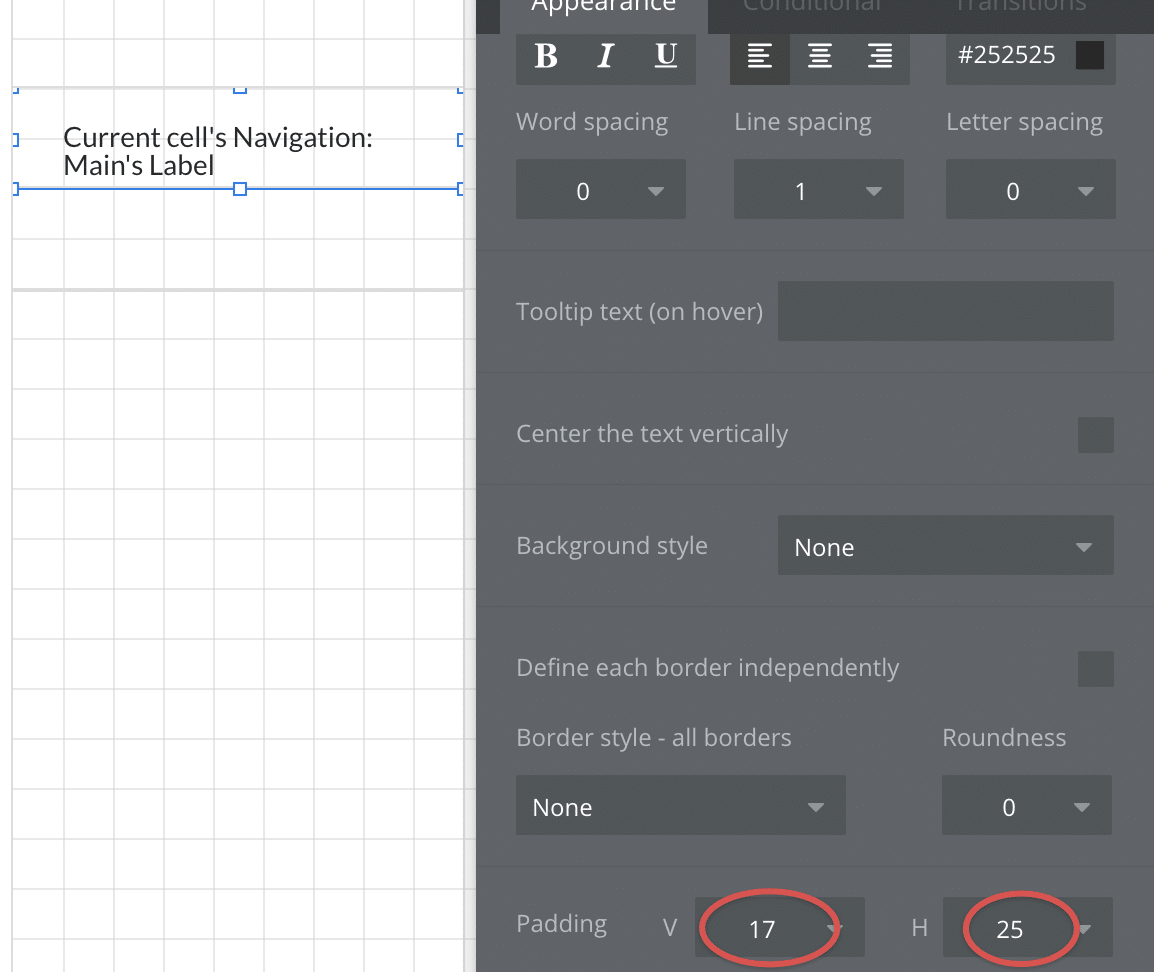
Task: Open Border style - all borders dropdown
Action: [680, 807]
